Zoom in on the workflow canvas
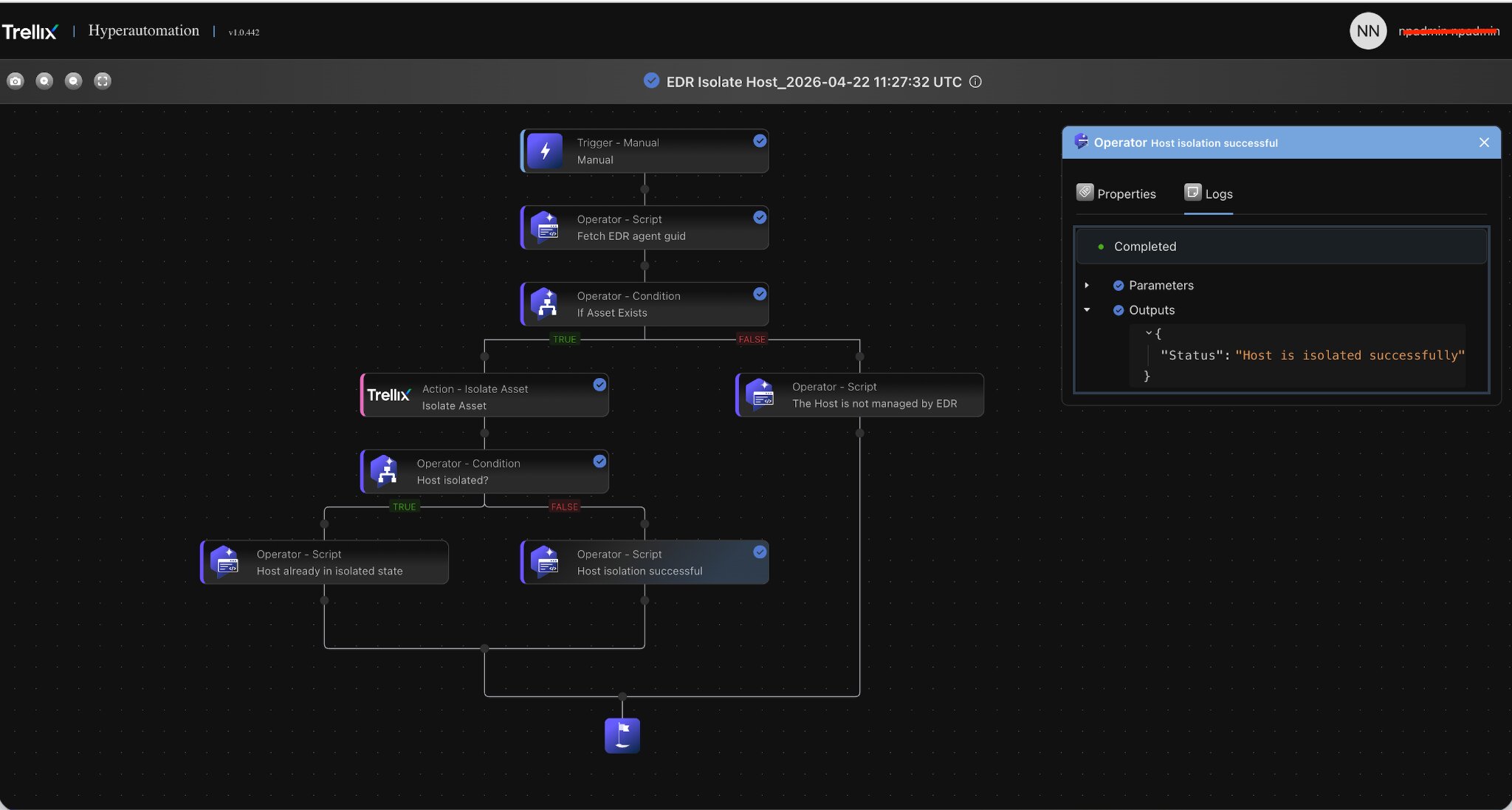 point(44,81)
